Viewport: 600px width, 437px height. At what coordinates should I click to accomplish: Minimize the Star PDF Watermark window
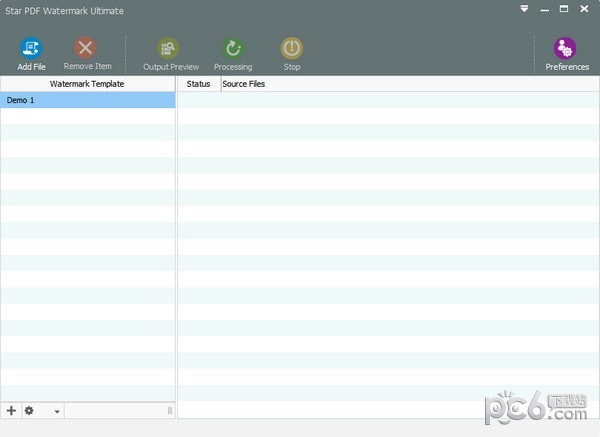[545, 9]
